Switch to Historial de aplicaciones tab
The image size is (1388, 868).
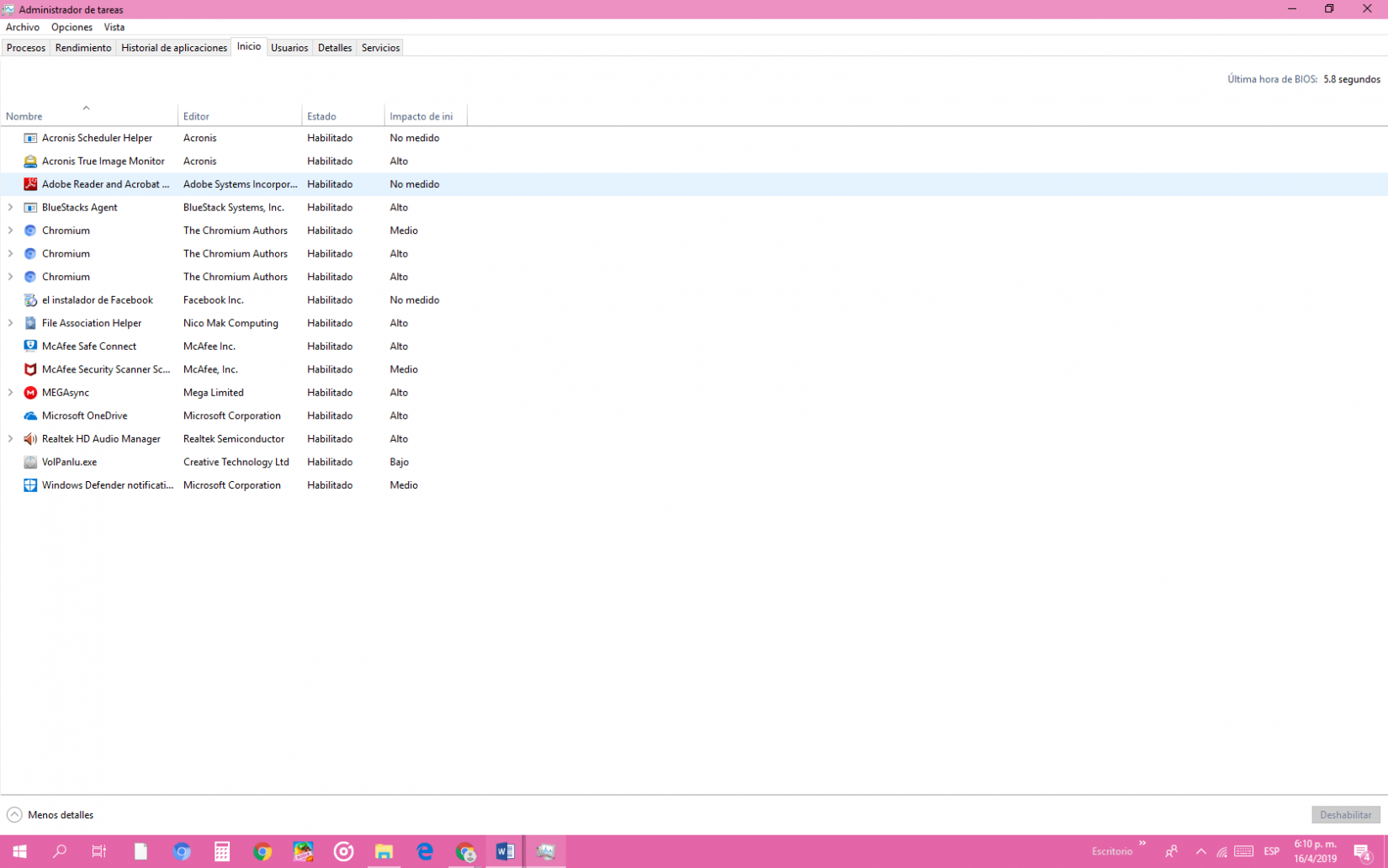click(x=174, y=48)
